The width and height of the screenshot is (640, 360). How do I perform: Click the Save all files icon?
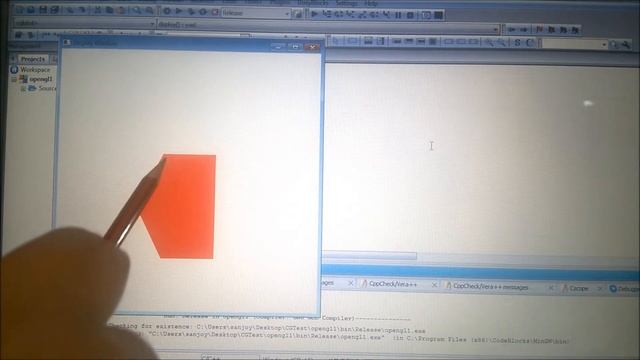pyautogui.click(x=54, y=9)
